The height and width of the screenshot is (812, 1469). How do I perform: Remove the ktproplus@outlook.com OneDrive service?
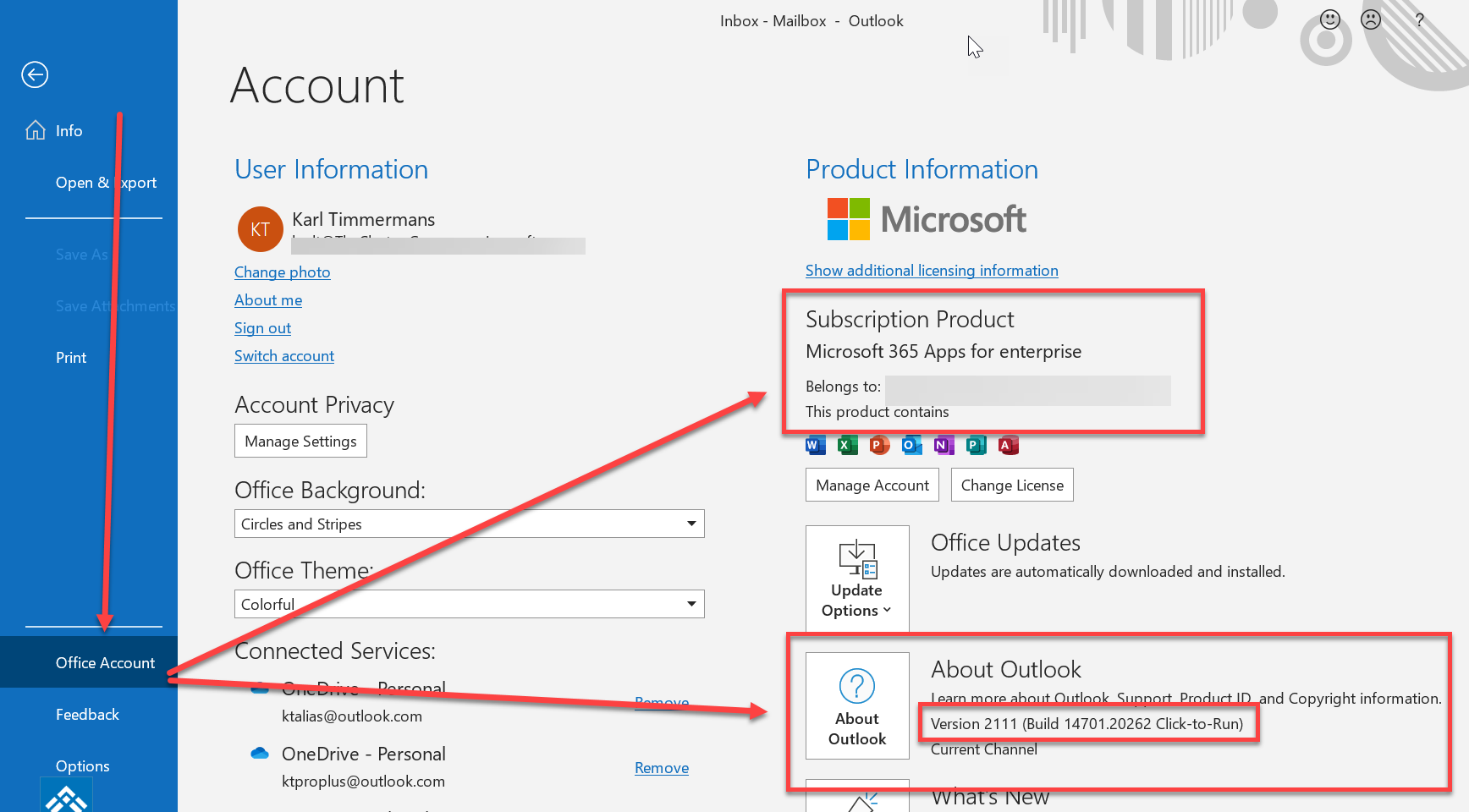662,767
